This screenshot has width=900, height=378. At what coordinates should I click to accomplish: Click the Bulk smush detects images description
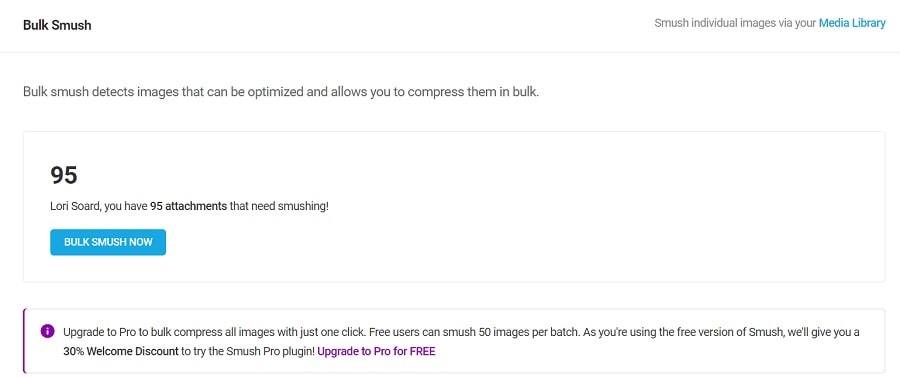281,92
